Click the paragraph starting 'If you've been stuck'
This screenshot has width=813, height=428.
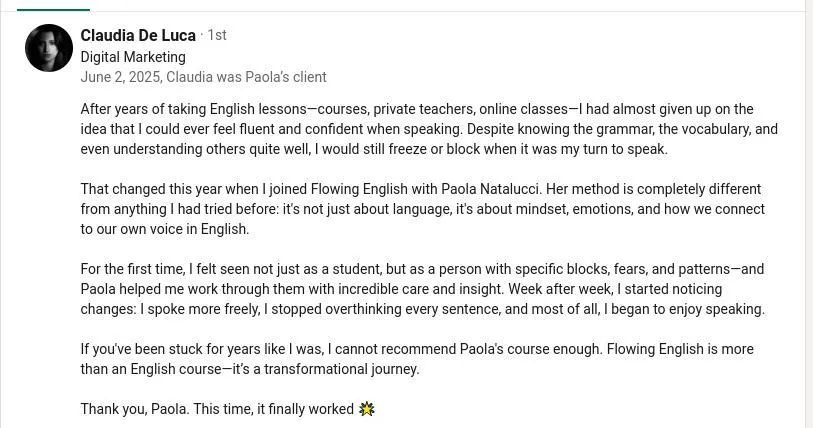(x=417, y=359)
